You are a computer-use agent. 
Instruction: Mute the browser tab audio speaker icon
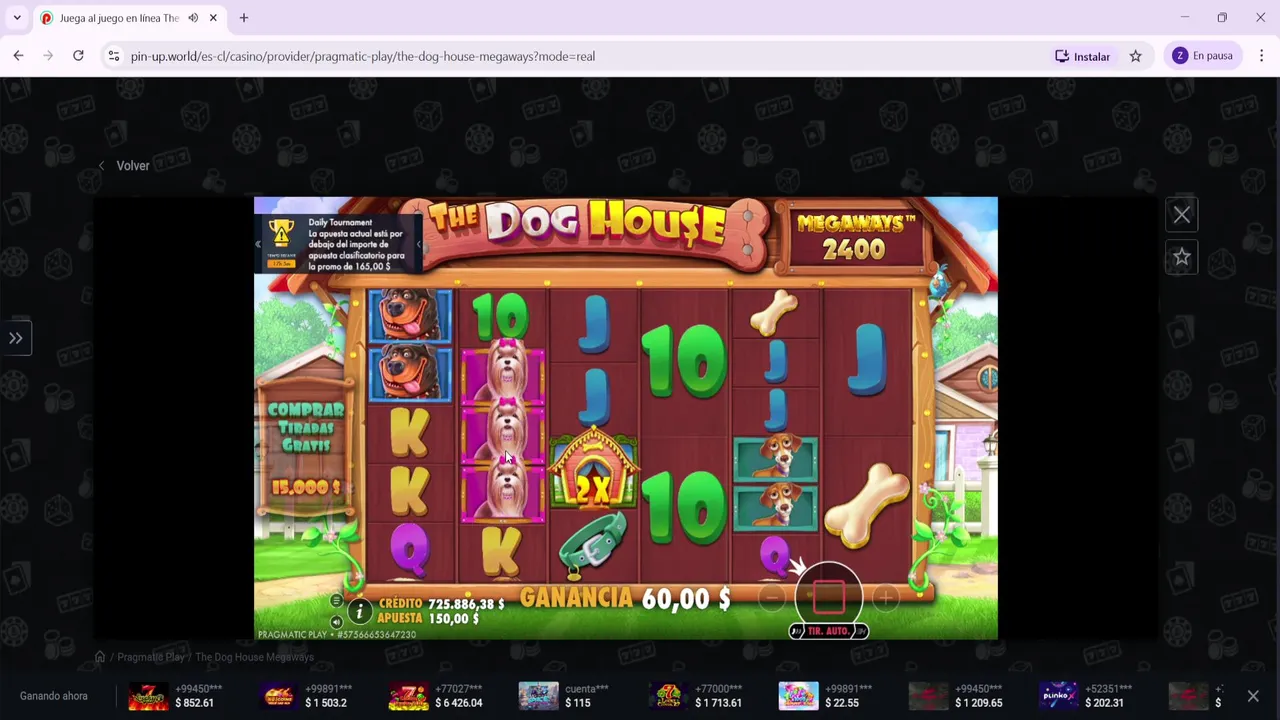pos(193,18)
